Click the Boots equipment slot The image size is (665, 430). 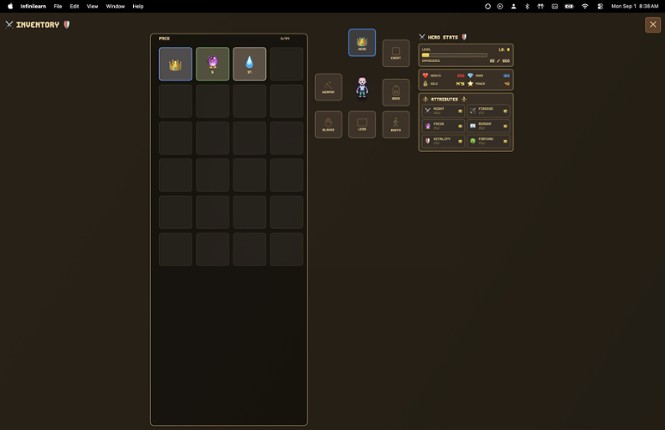396,124
